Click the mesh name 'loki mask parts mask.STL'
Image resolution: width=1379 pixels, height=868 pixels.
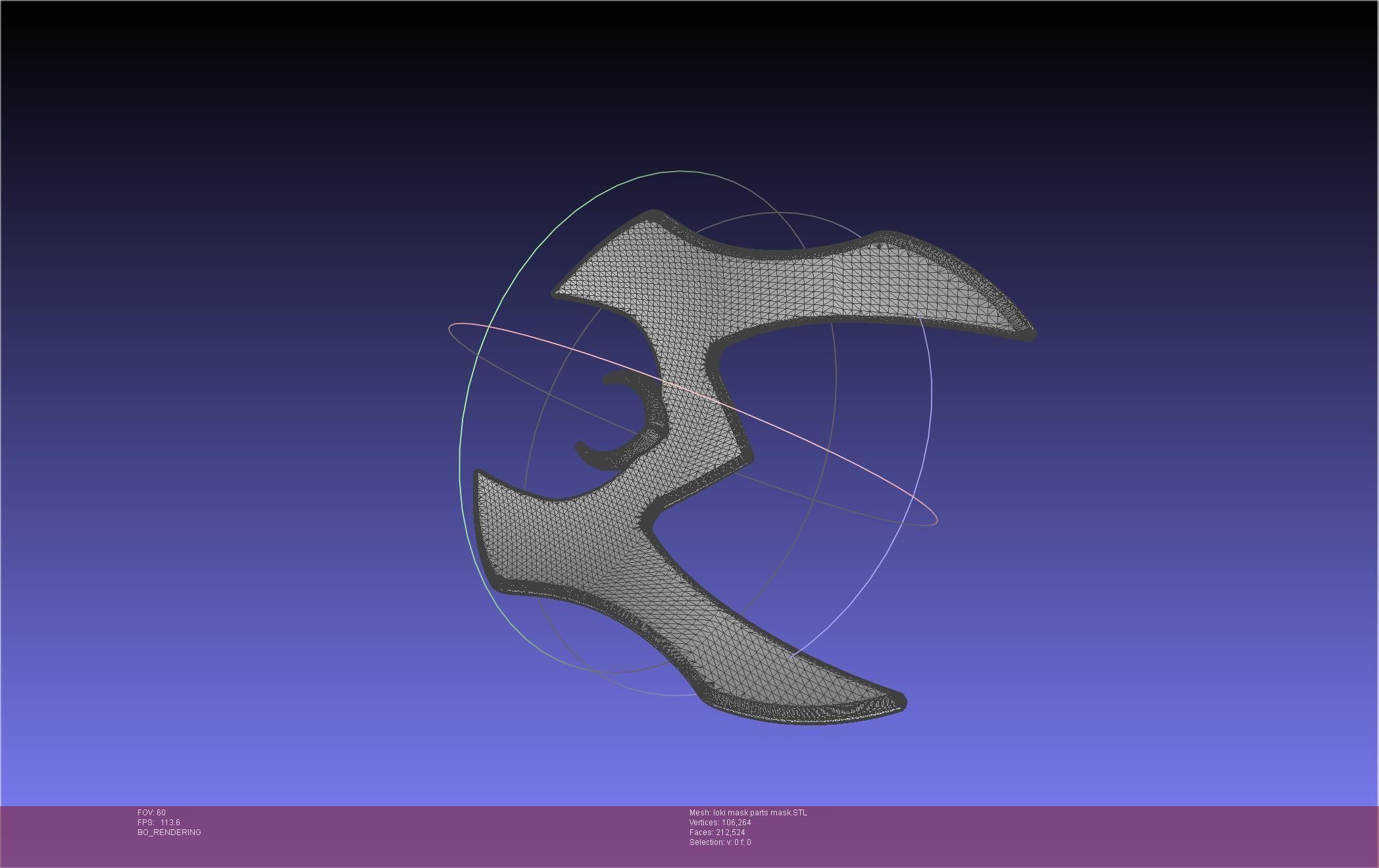click(760, 813)
